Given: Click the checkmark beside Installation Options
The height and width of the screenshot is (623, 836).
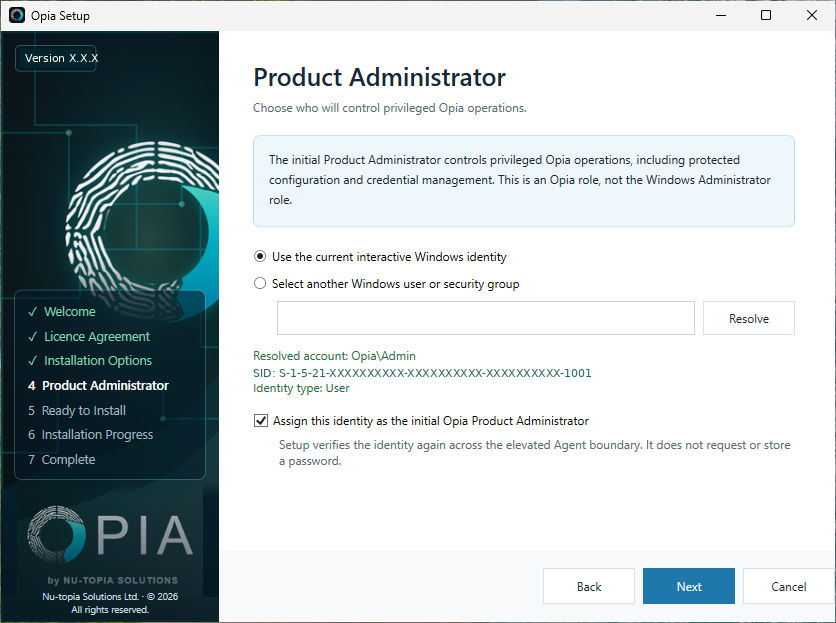Looking at the screenshot, I should click(x=33, y=361).
